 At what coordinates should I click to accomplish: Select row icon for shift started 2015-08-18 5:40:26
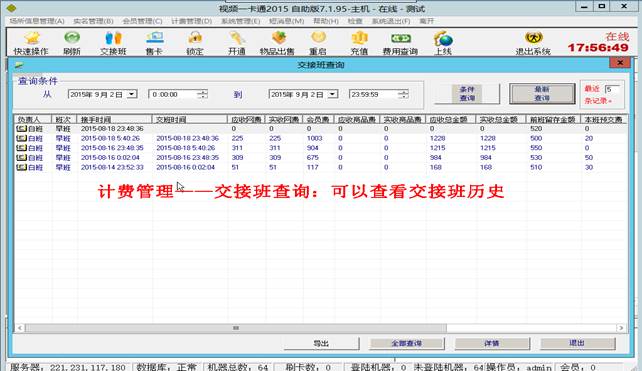click(21, 138)
